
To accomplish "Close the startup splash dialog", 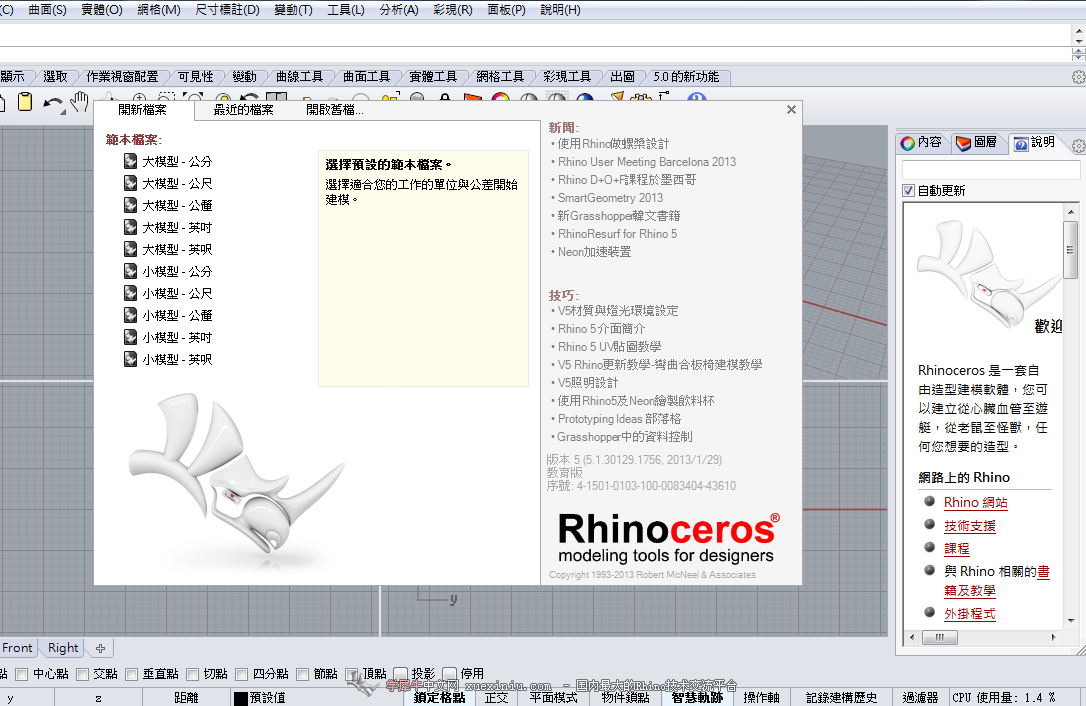I will (791, 109).
